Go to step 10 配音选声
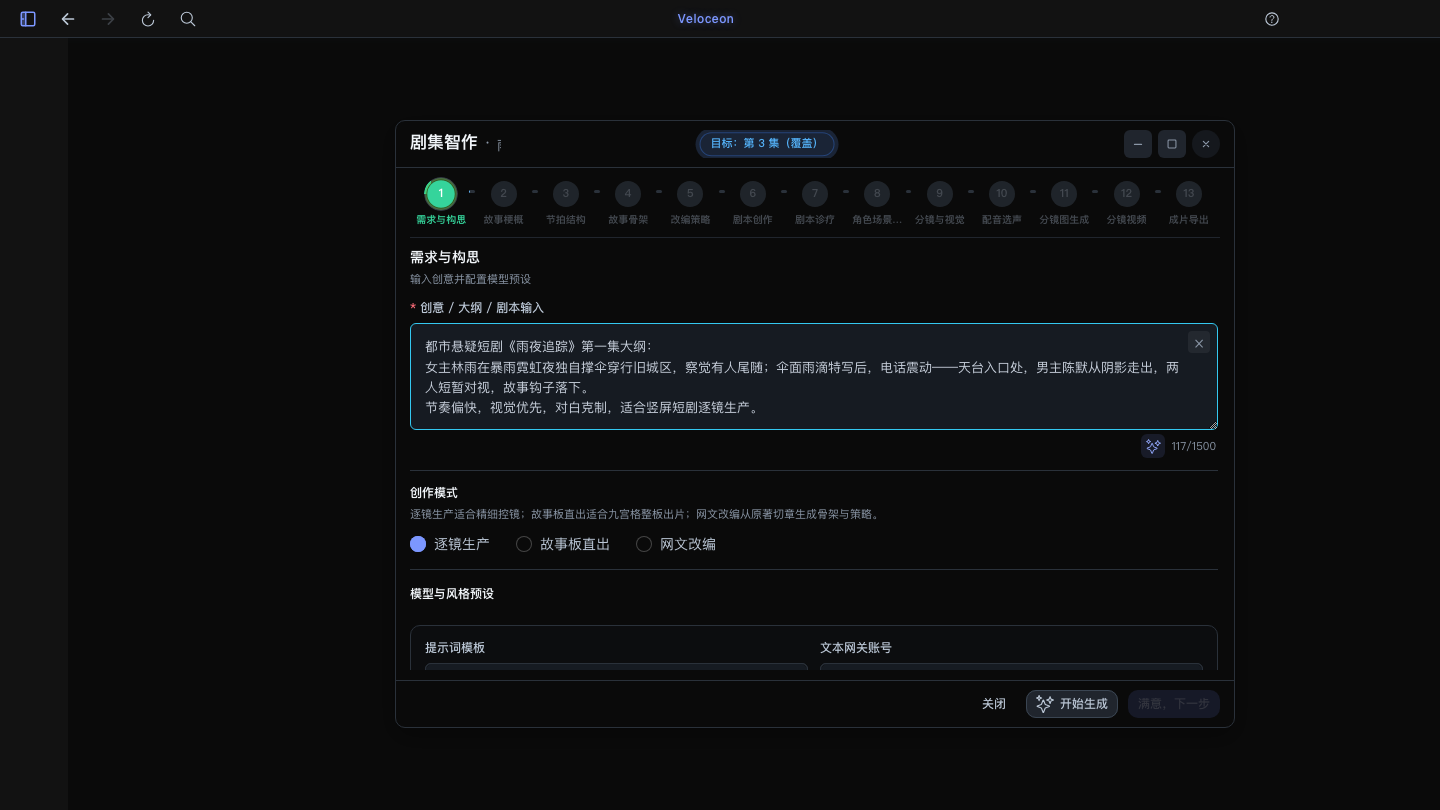The image size is (1440, 810). pos(1002,202)
